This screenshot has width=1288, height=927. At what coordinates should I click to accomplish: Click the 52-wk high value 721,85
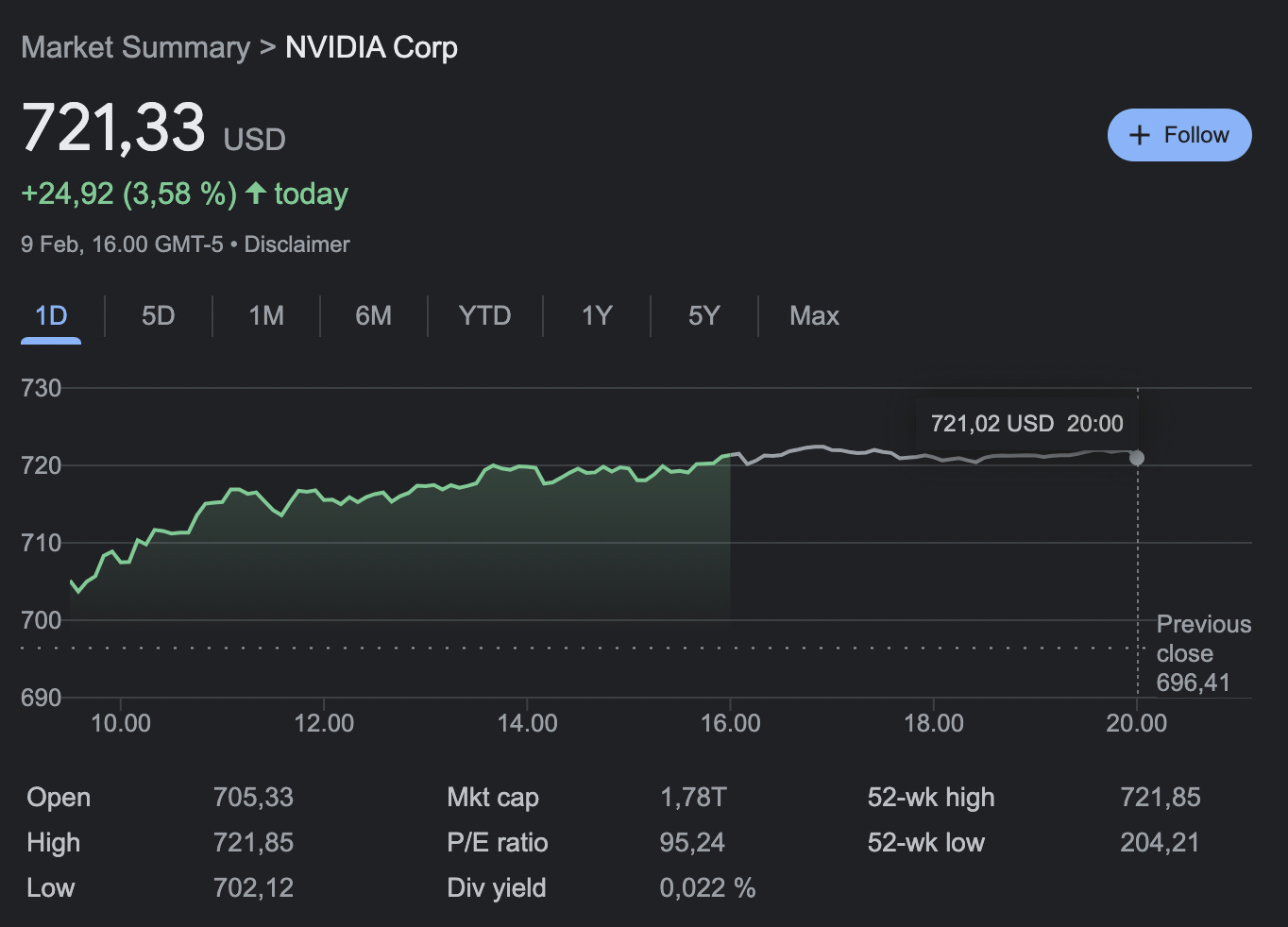(x=1161, y=798)
